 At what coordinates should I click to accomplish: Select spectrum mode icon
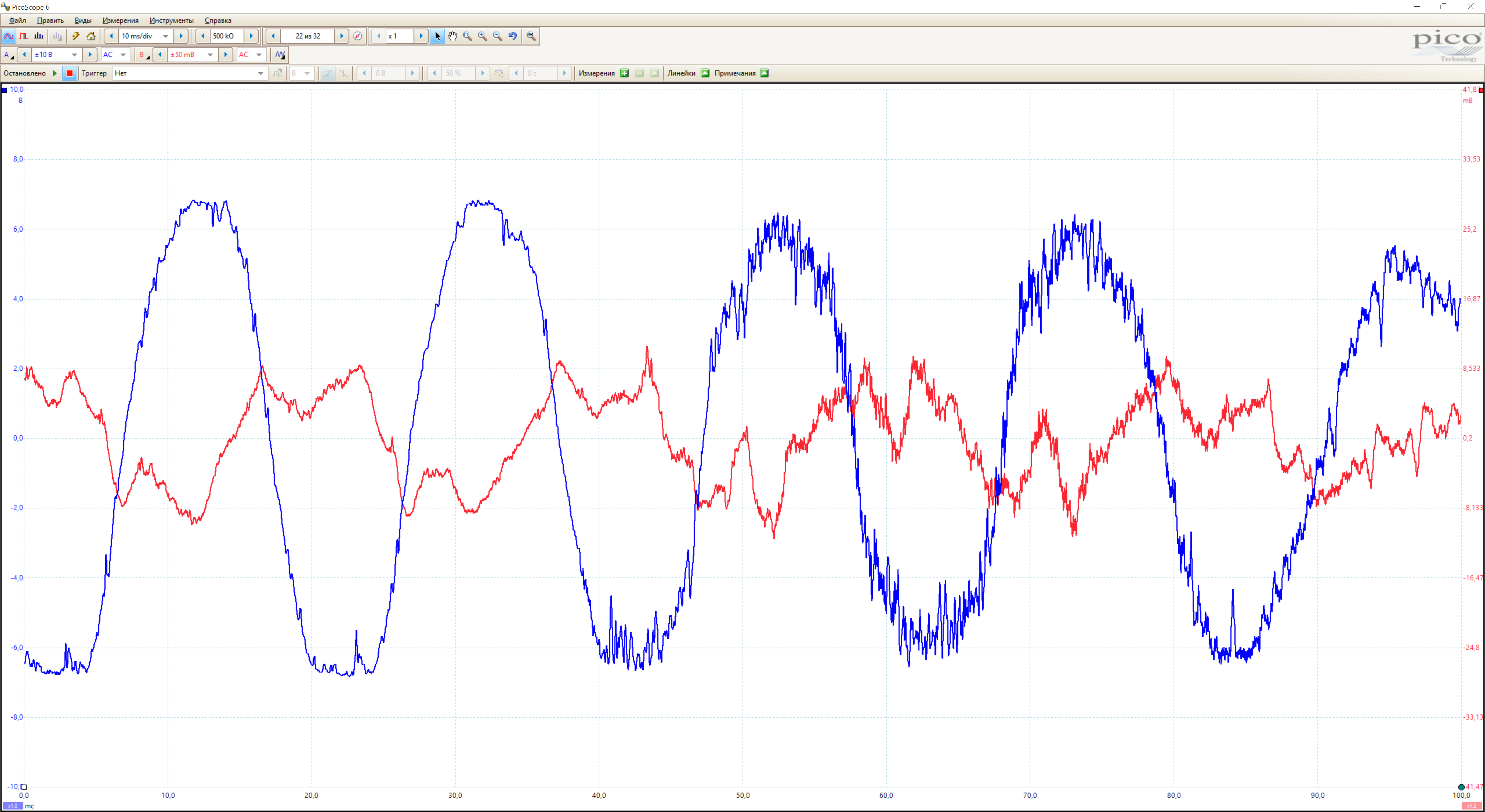coord(39,36)
